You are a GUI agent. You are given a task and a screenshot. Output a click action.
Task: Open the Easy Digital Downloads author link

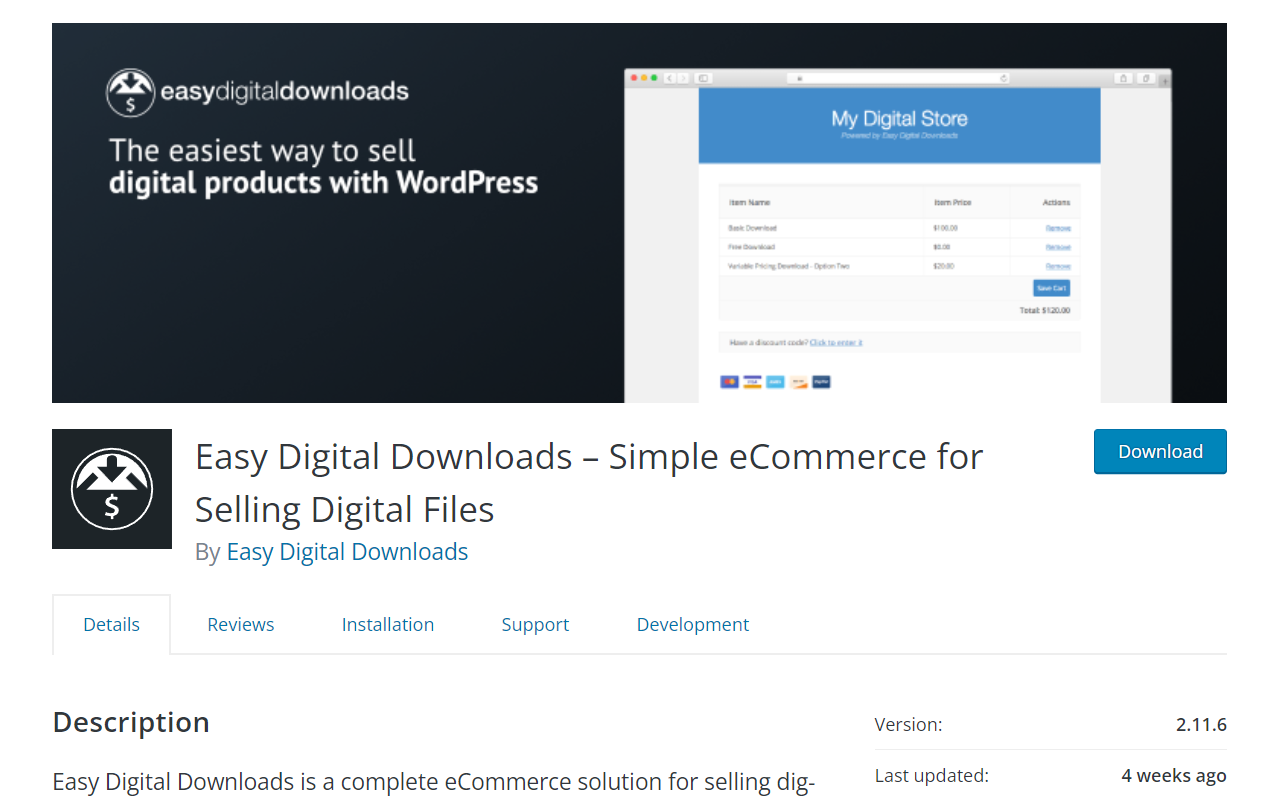[x=347, y=552]
